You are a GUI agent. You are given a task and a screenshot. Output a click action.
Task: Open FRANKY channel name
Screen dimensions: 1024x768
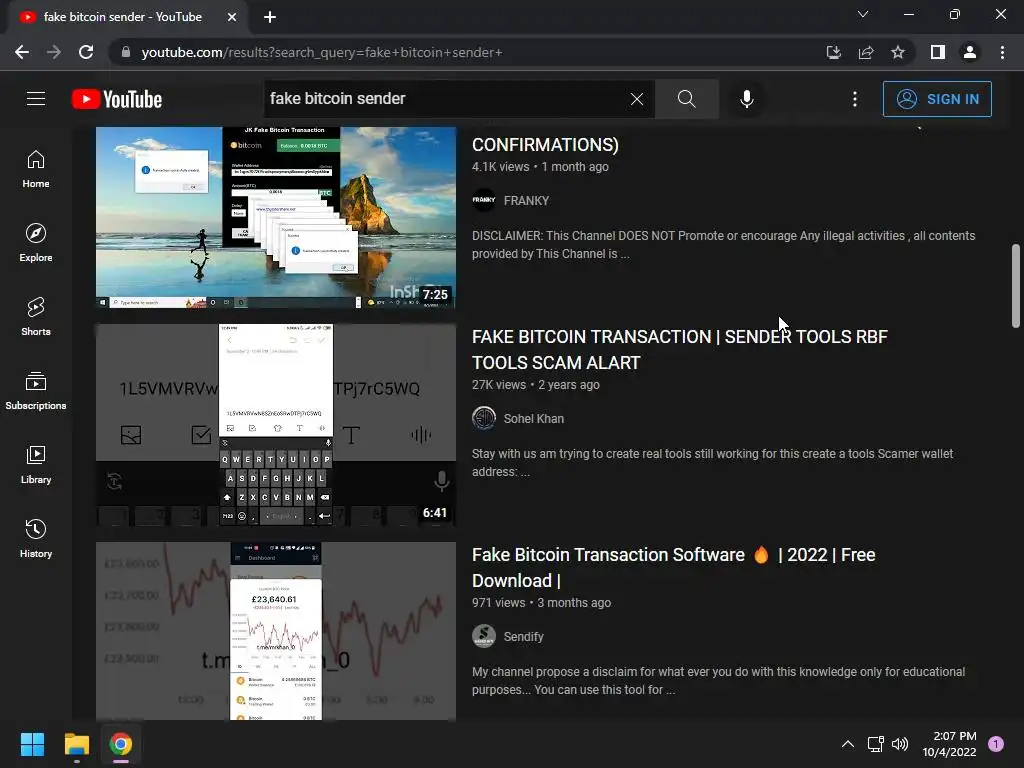pyautogui.click(x=526, y=200)
